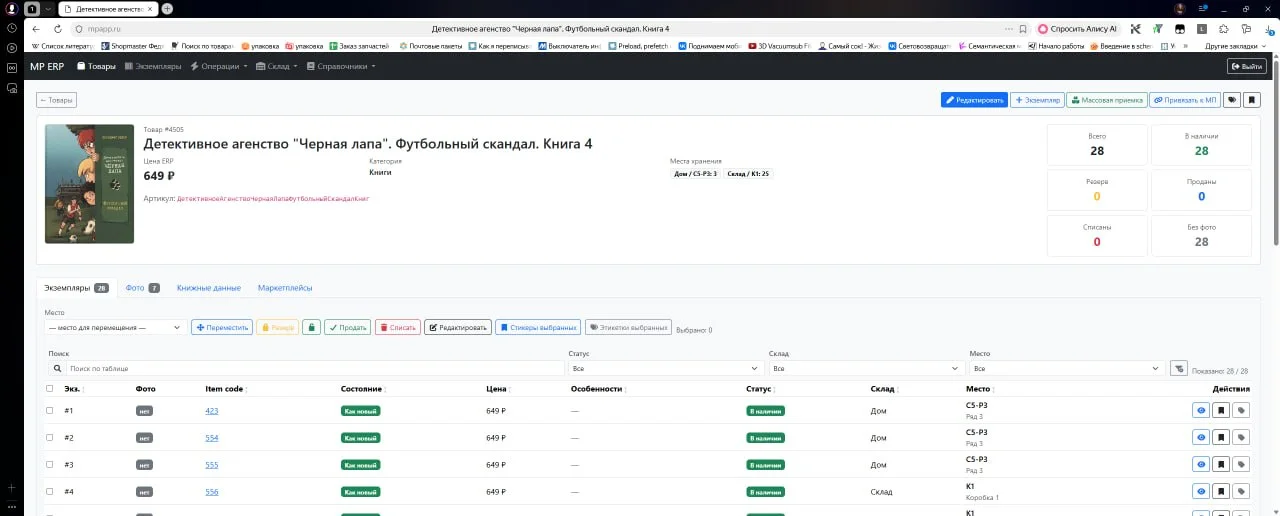Viewport: 1280px width, 516px height.
Task: Click the clear filters icon beside Место filter
Action: 1179,368
